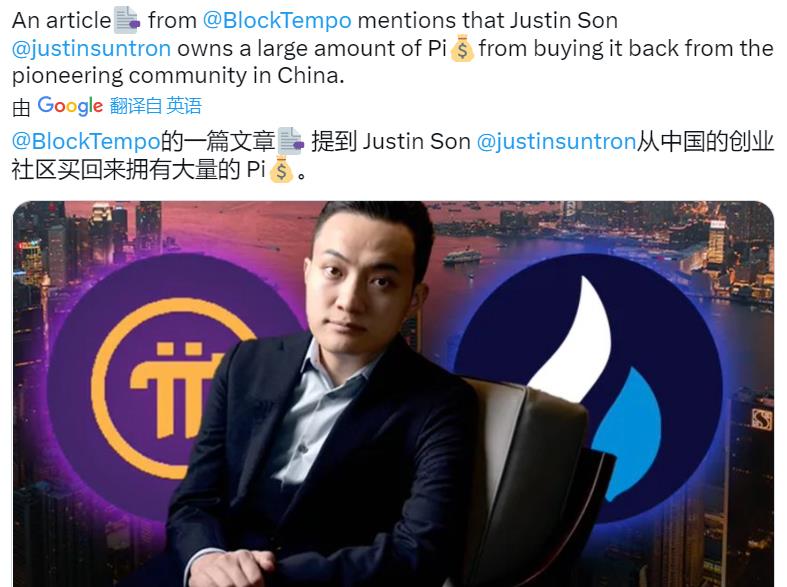Image resolution: width=787 pixels, height=587 pixels.
Task: Click the '翻译自 英语' translation link
Action: (156, 106)
